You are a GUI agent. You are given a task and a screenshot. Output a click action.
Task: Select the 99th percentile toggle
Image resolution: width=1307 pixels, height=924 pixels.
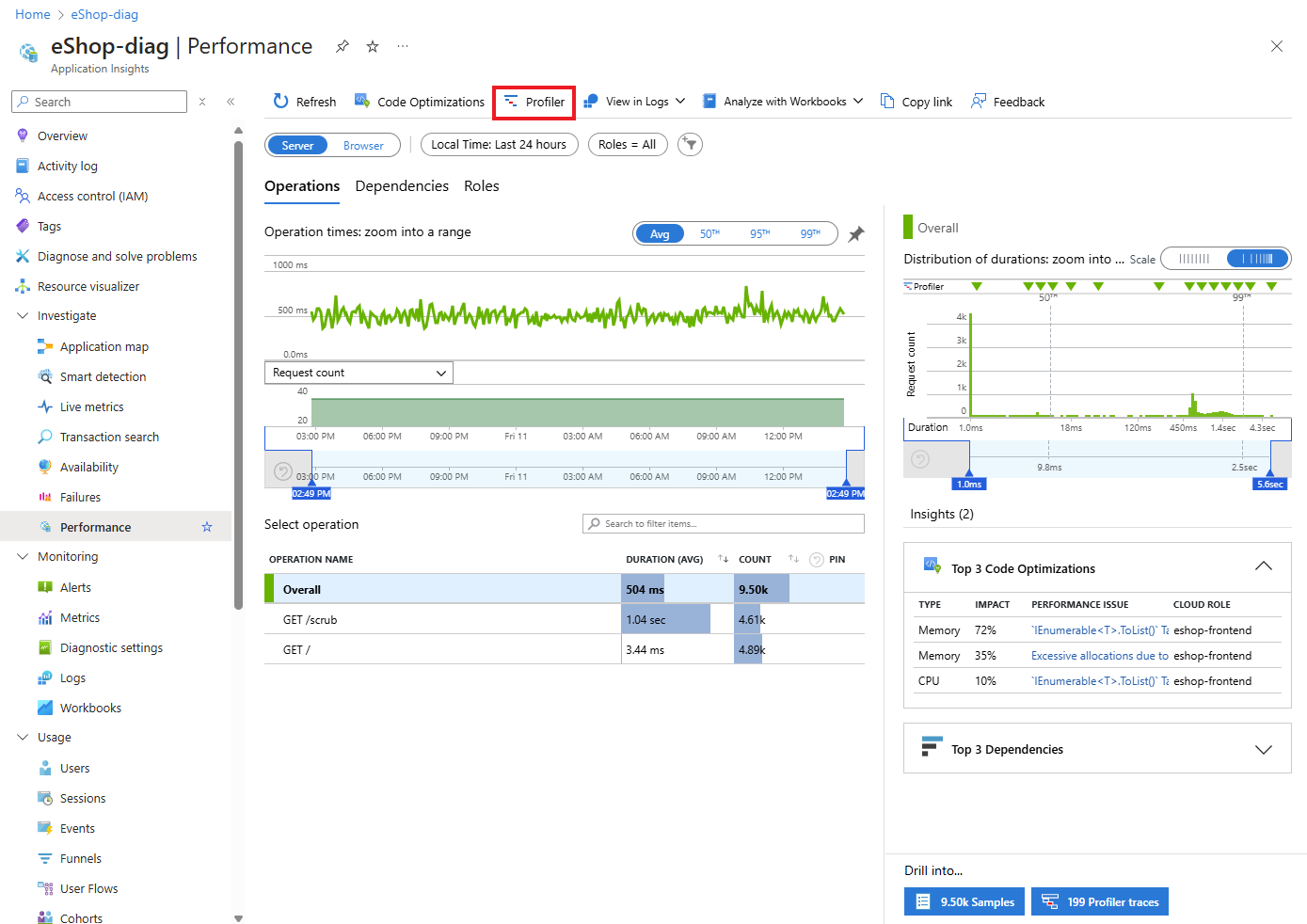click(x=811, y=233)
